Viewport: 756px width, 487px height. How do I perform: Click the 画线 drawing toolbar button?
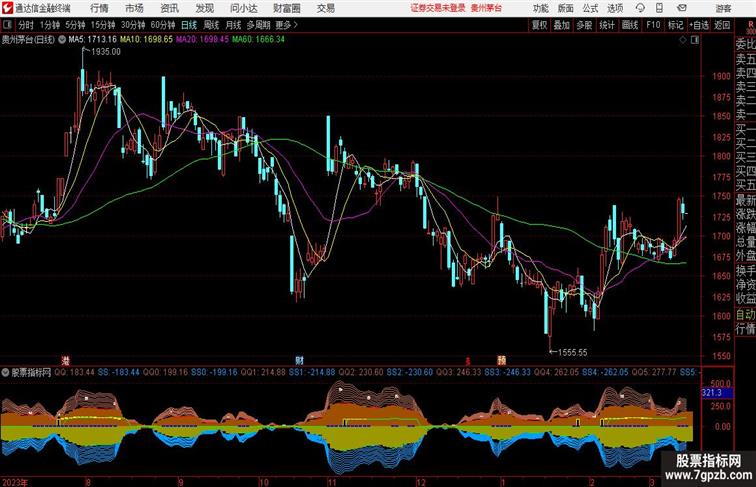click(630, 25)
